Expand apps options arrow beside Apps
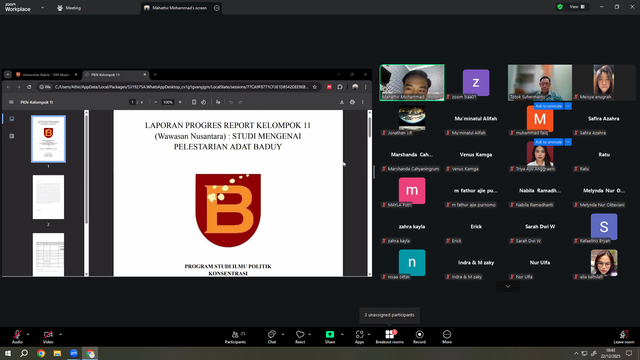The image size is (640, 360). (x=369, y=334)
